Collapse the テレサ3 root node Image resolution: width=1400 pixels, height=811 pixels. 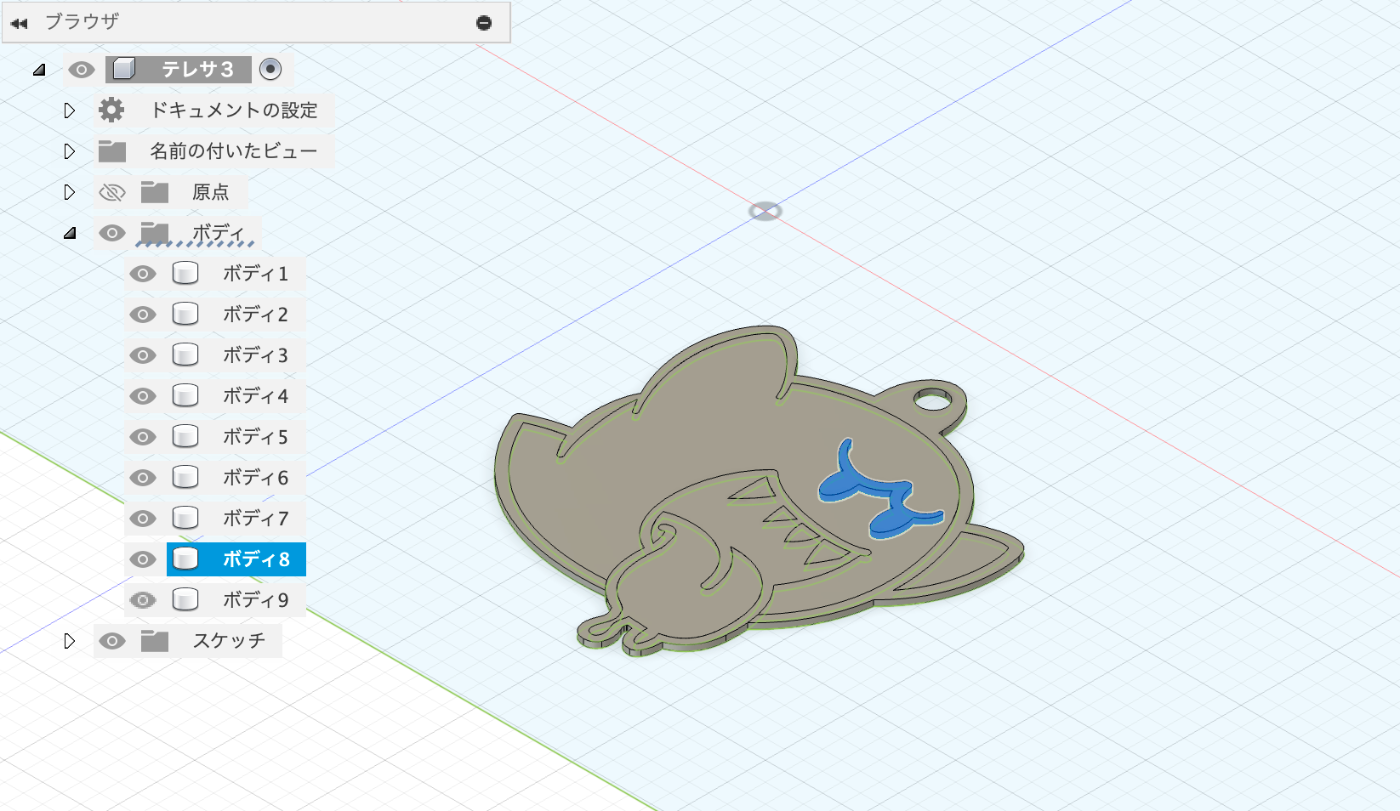tap(39, 70)
